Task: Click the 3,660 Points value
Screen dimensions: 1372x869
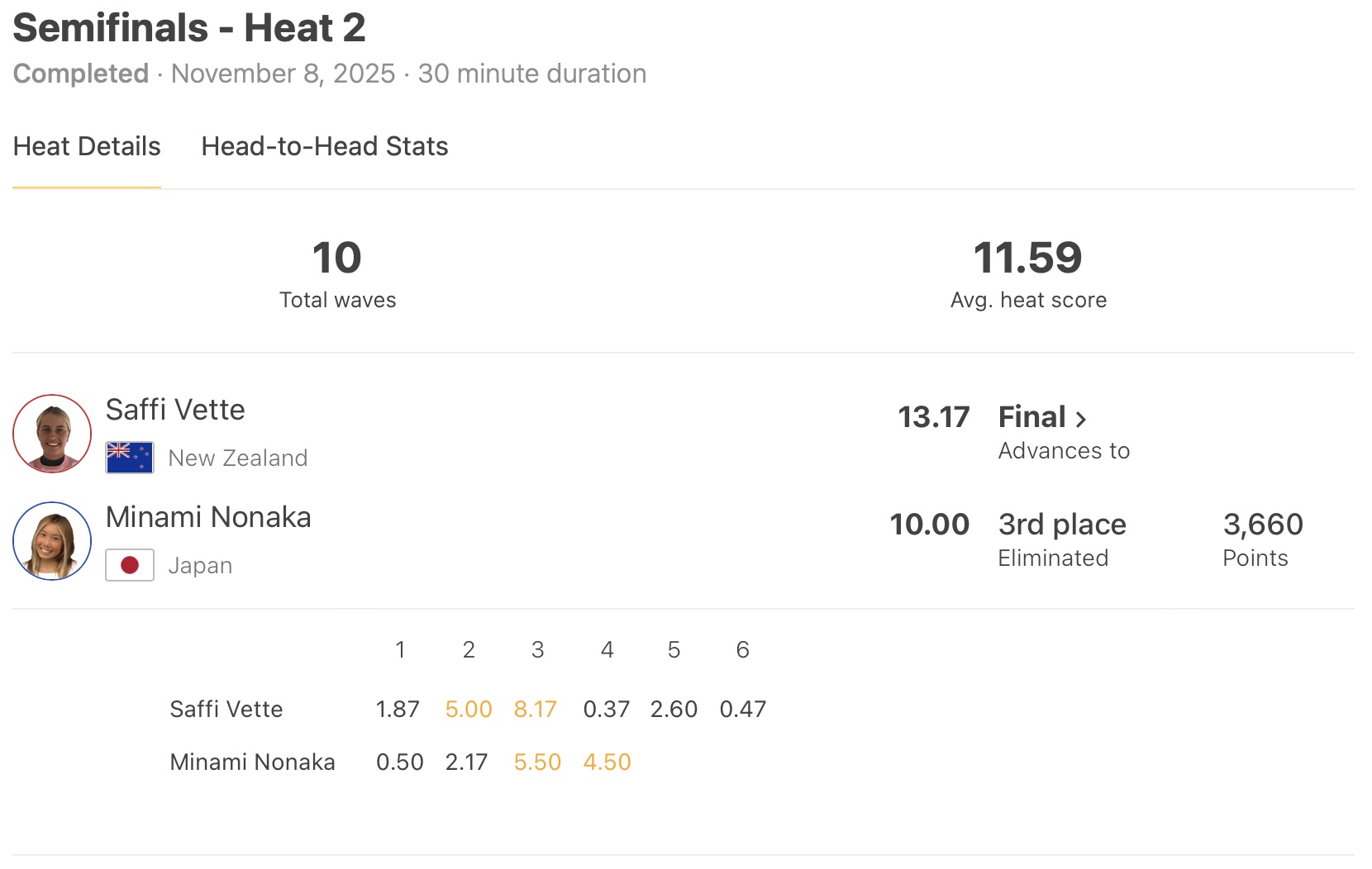Action: click(1263, 525)
